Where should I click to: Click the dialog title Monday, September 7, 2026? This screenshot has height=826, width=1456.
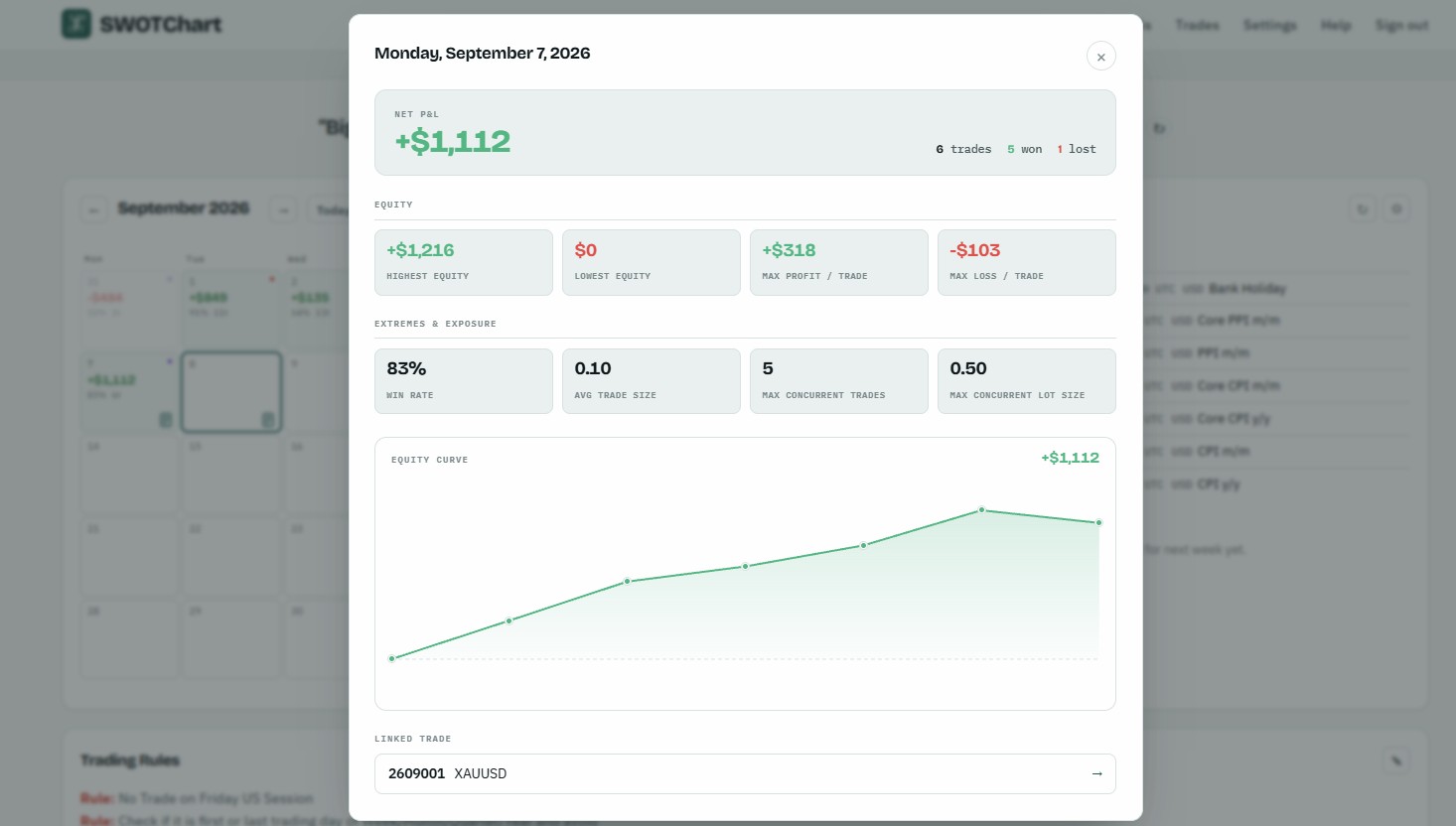482,54
